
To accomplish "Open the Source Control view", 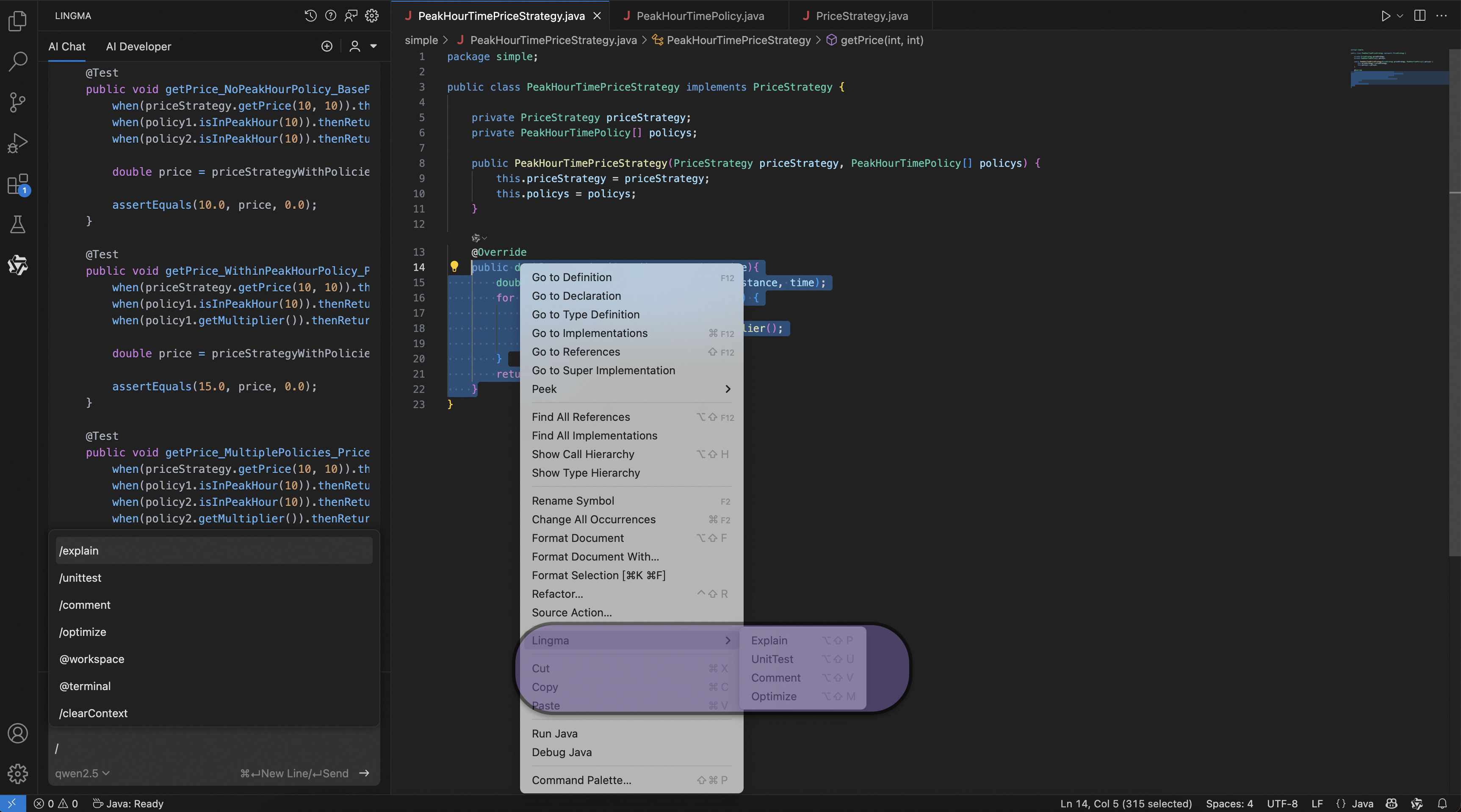I will (18, 102).
